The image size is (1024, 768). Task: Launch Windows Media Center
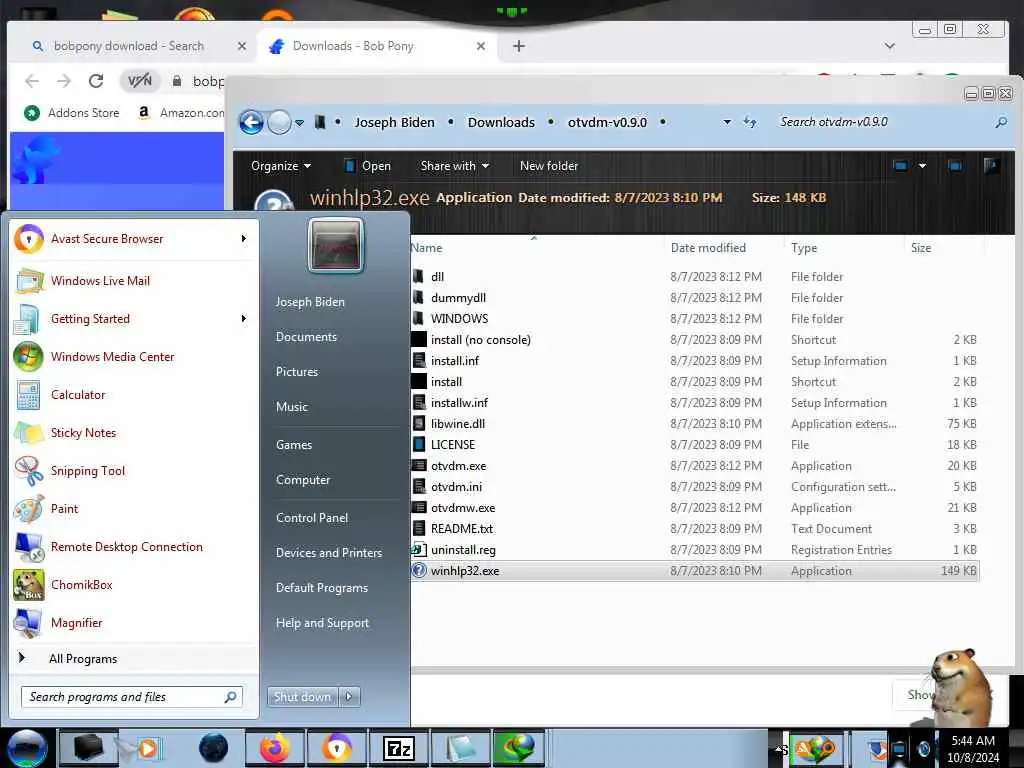click(x=133, y=357)
